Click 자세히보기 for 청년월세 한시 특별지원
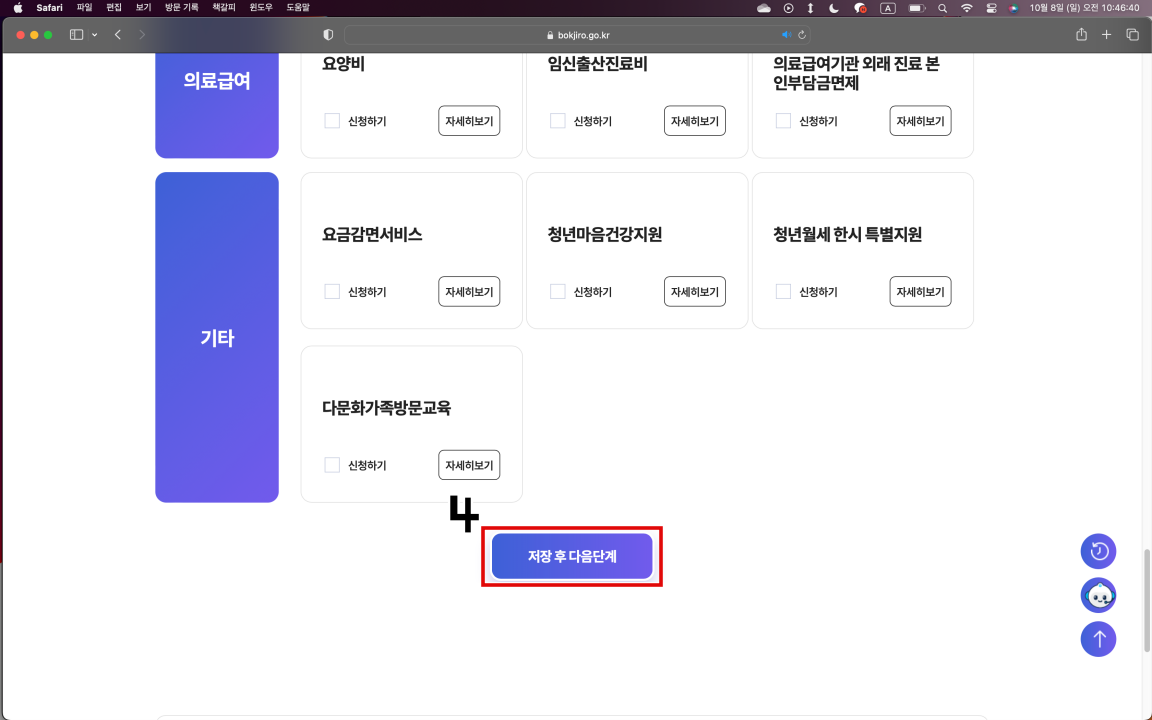 919,291
